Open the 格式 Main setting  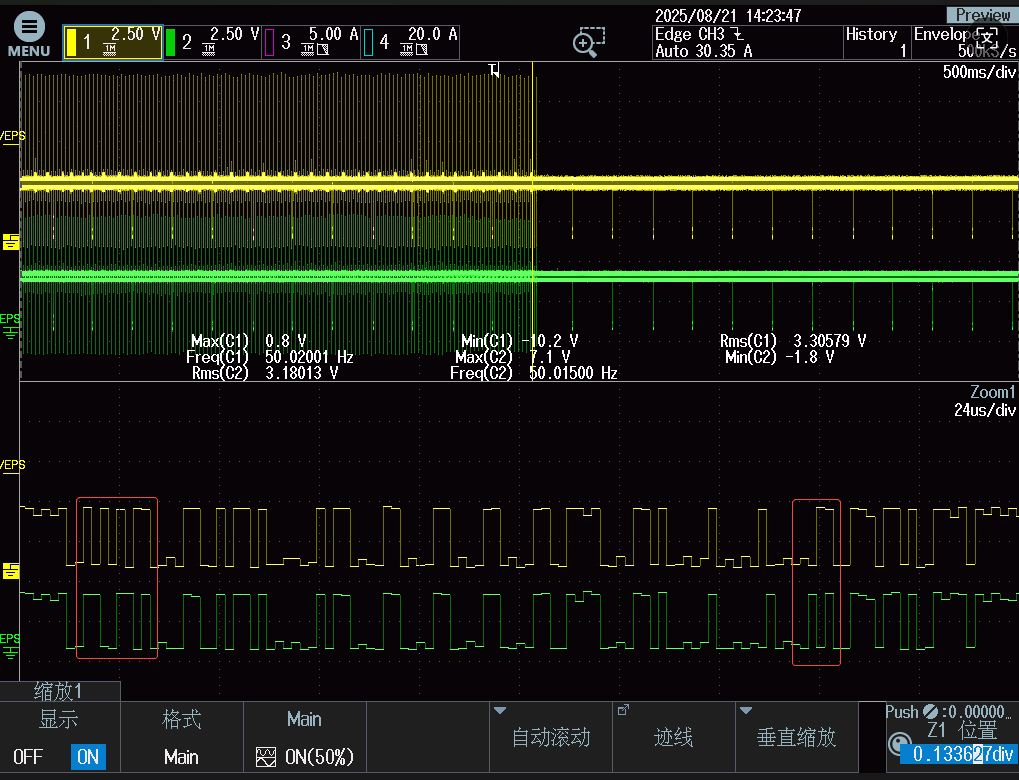tap(181, 737)
